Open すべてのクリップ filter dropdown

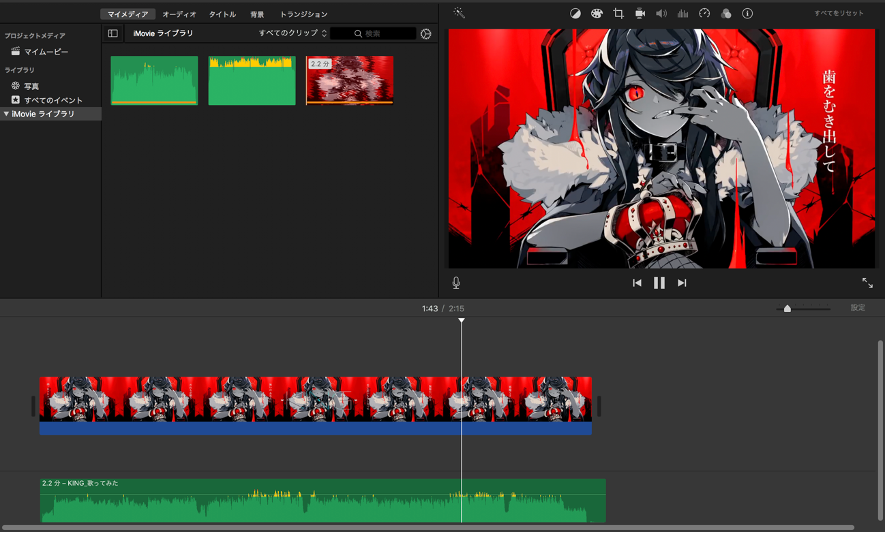click(x=292, y=33)
